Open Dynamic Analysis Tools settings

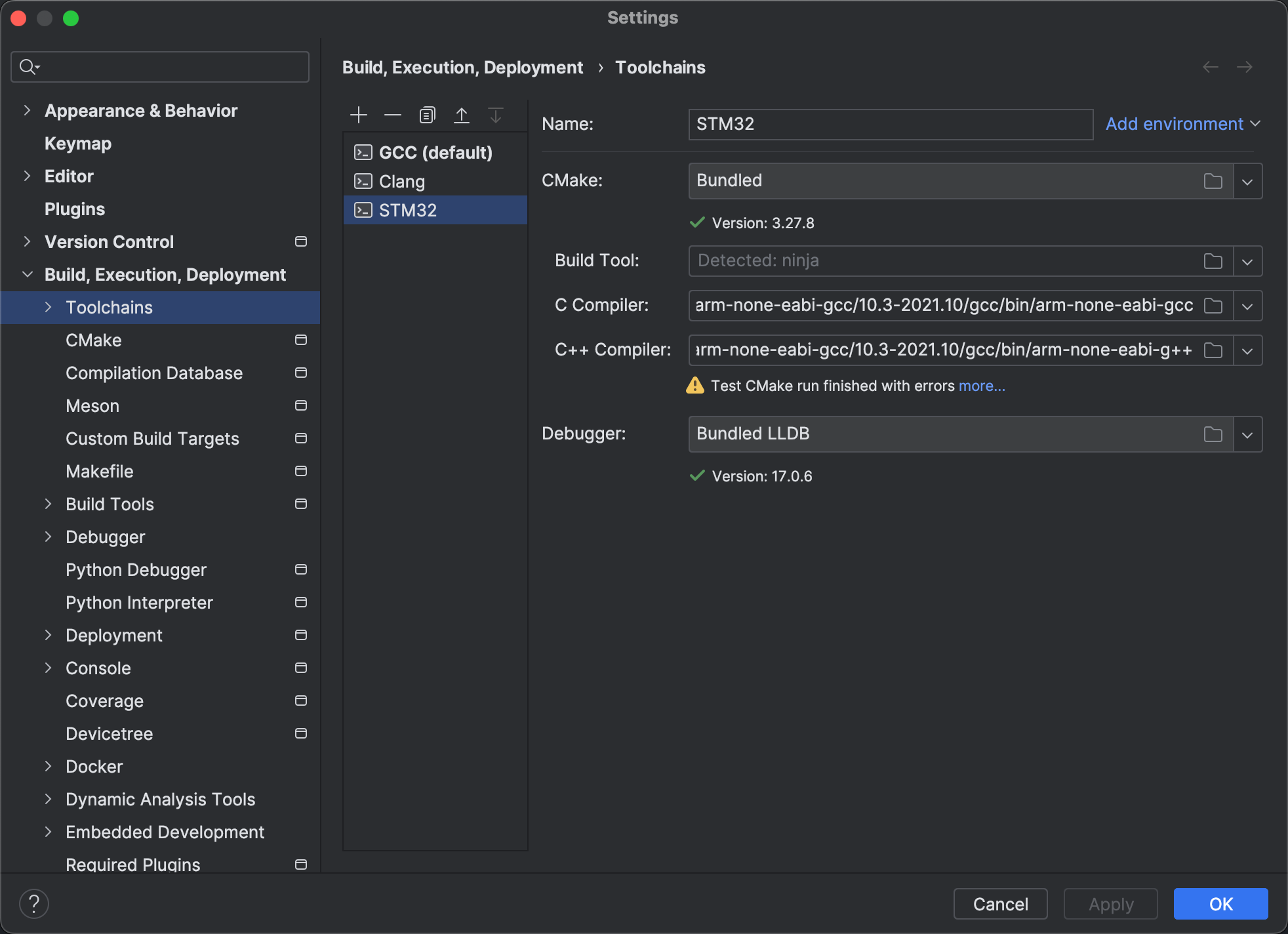[161, 799]
